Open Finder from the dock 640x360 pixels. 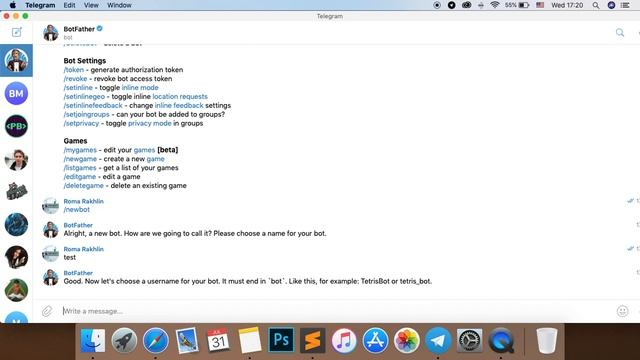[93, 340]
